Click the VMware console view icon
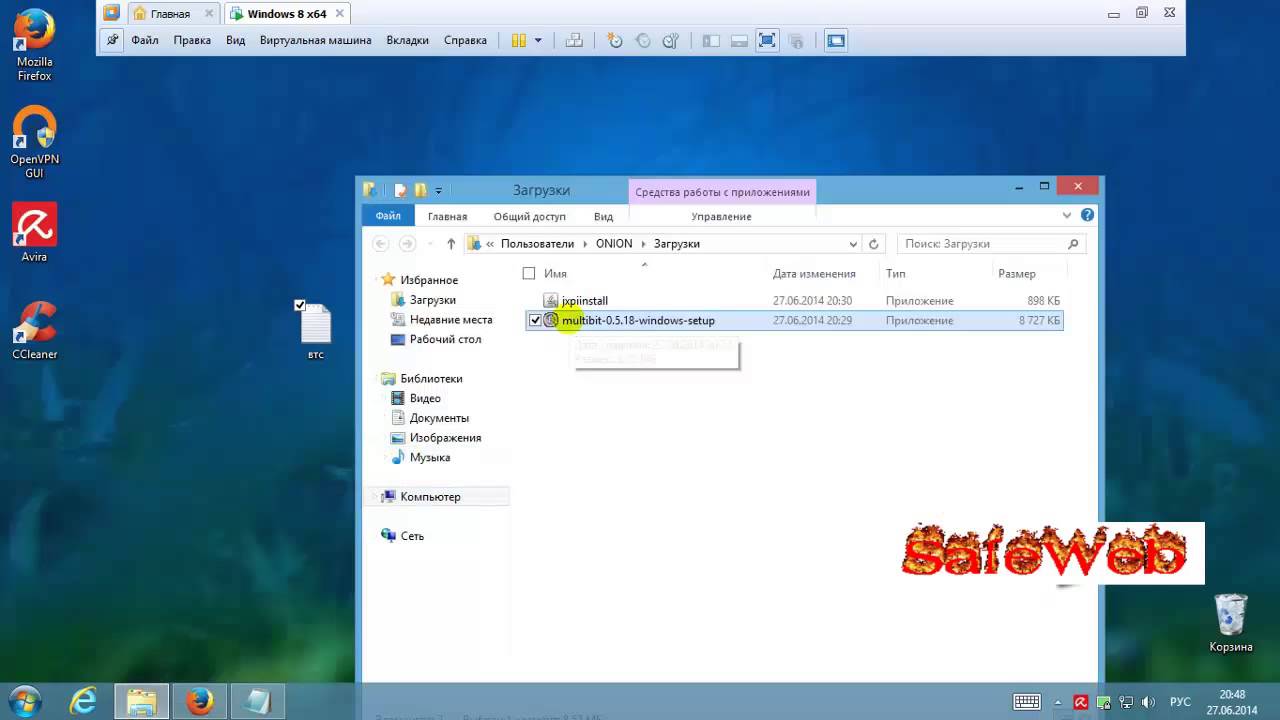Viewport: 1280px width, 720px height. (836, 40)
